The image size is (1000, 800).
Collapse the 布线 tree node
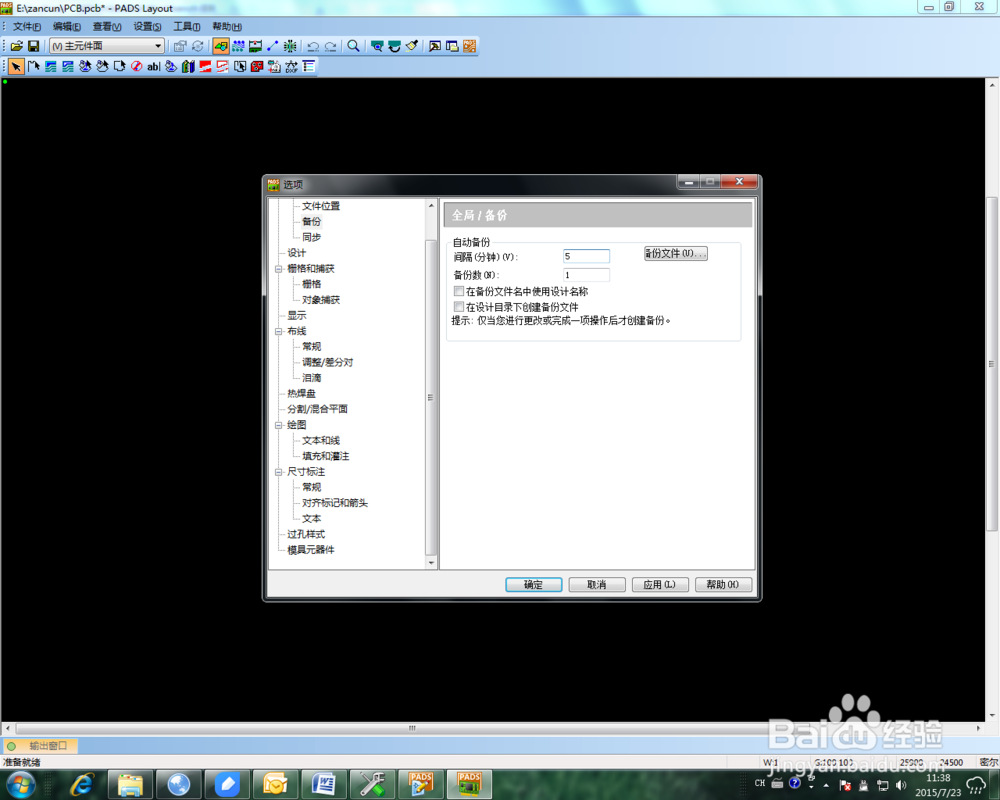pyautogui.click(x=279, y=331)
